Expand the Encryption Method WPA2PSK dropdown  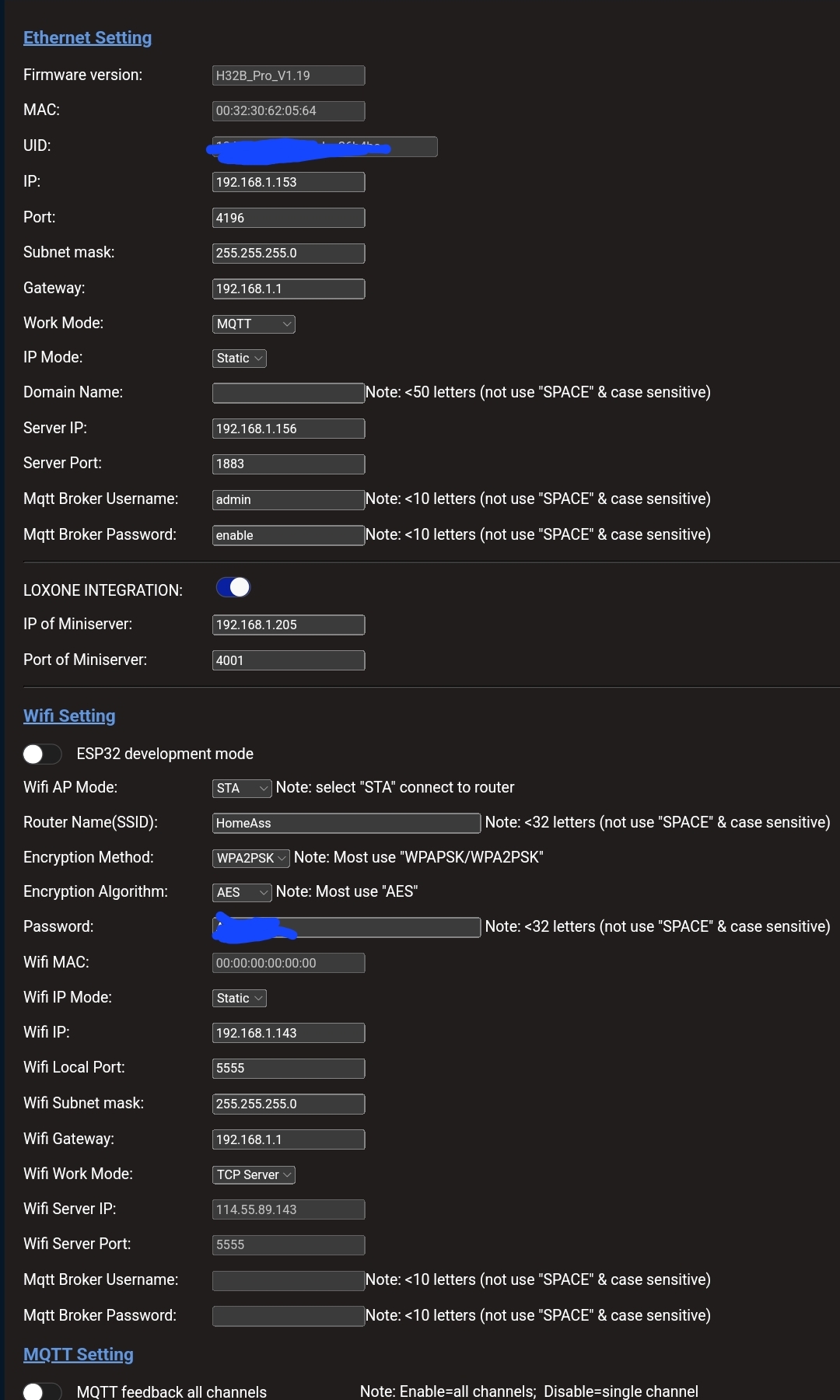[x=251, y=858]
